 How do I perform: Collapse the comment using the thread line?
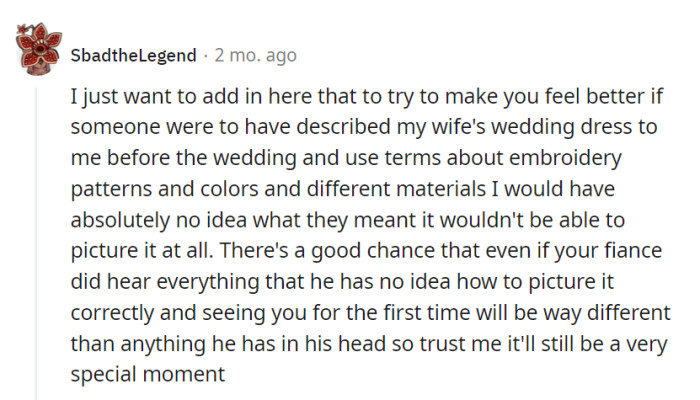[37, 240]
